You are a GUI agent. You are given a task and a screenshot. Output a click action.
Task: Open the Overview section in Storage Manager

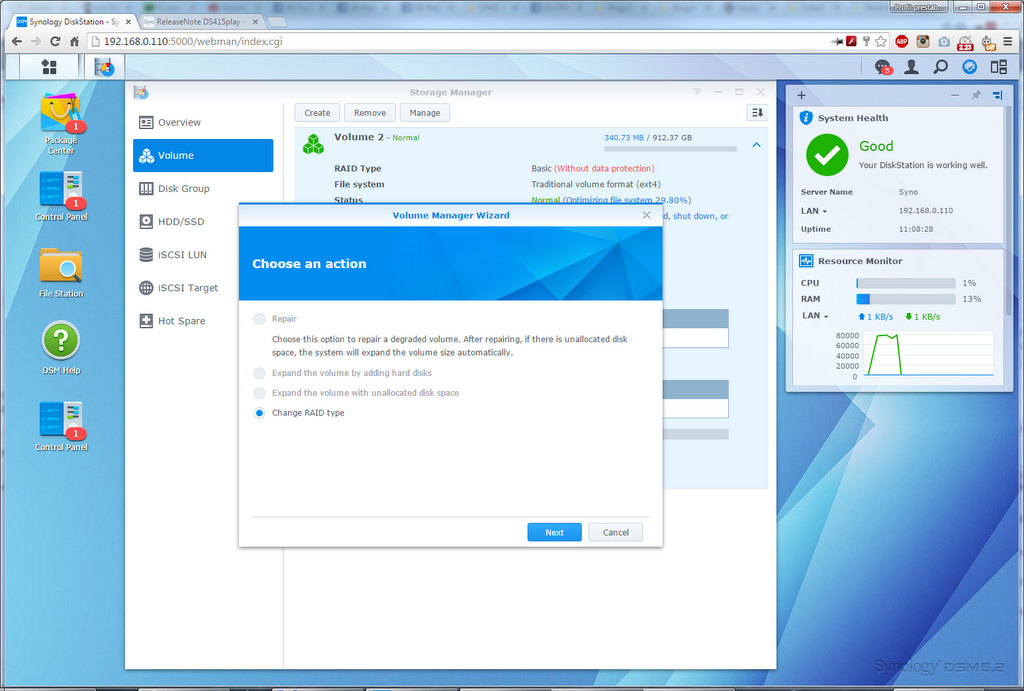[x=203, y=122]
